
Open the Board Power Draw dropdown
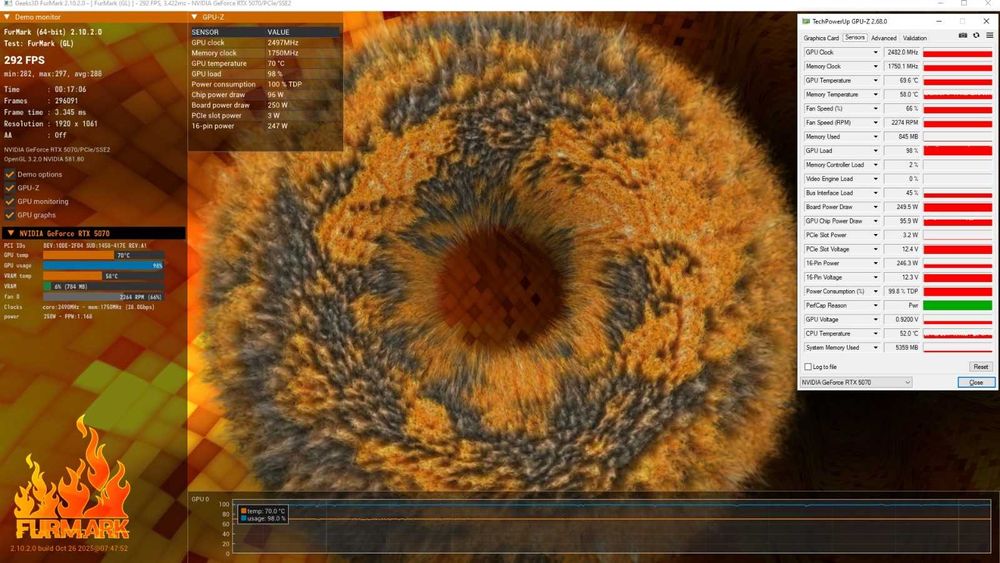(x=875, y=207)
